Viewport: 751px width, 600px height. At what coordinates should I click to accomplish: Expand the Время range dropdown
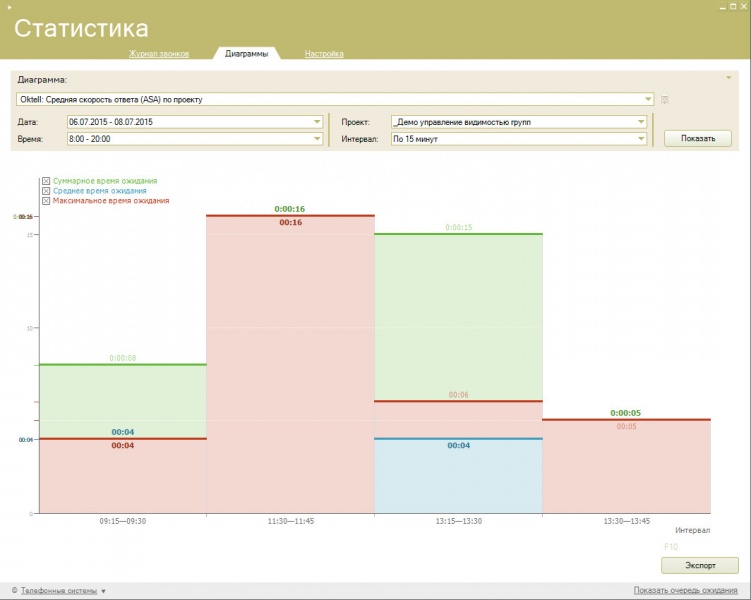[x=317, y=139]
